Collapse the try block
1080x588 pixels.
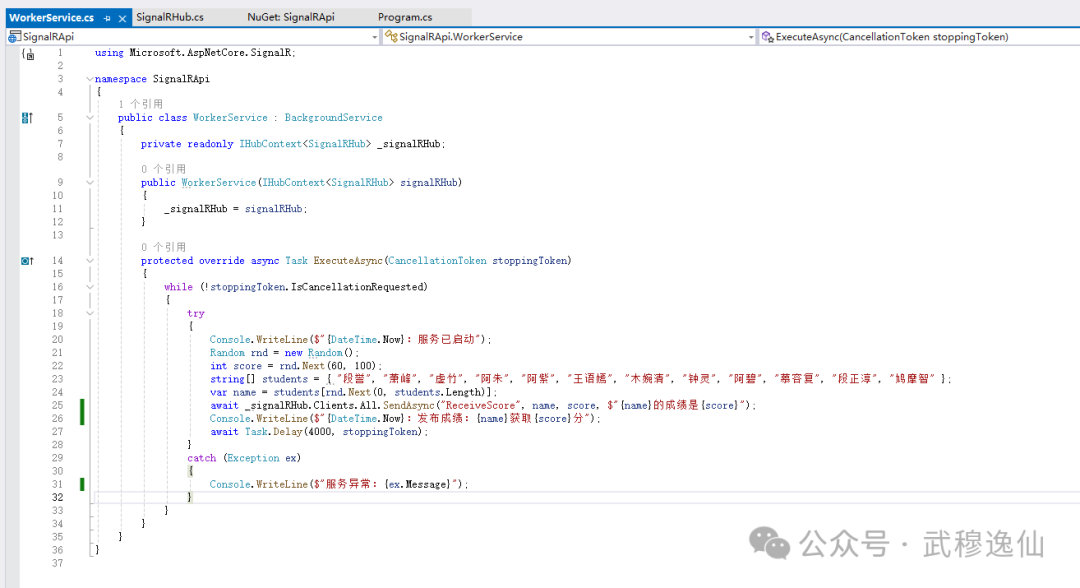coord(90,313)
